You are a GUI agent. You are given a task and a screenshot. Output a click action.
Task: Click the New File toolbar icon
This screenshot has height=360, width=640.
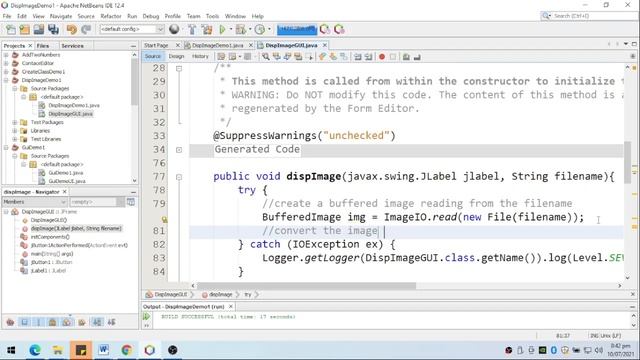click(x=11, y=29)
